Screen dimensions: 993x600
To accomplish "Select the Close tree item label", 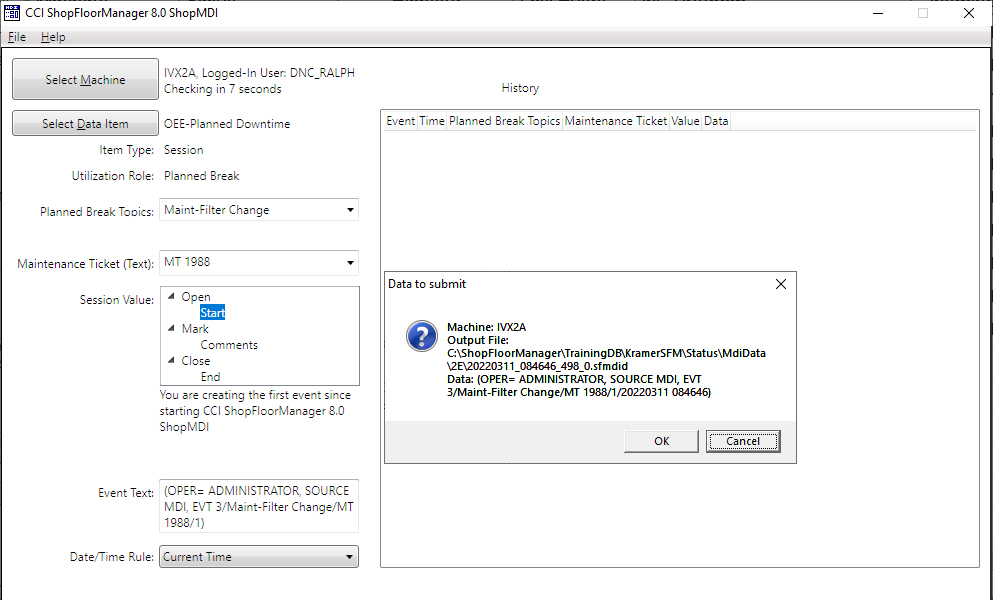I will 196,361.
